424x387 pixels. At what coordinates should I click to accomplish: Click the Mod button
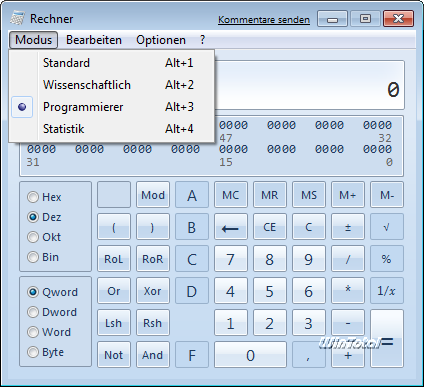pos(153,195)
